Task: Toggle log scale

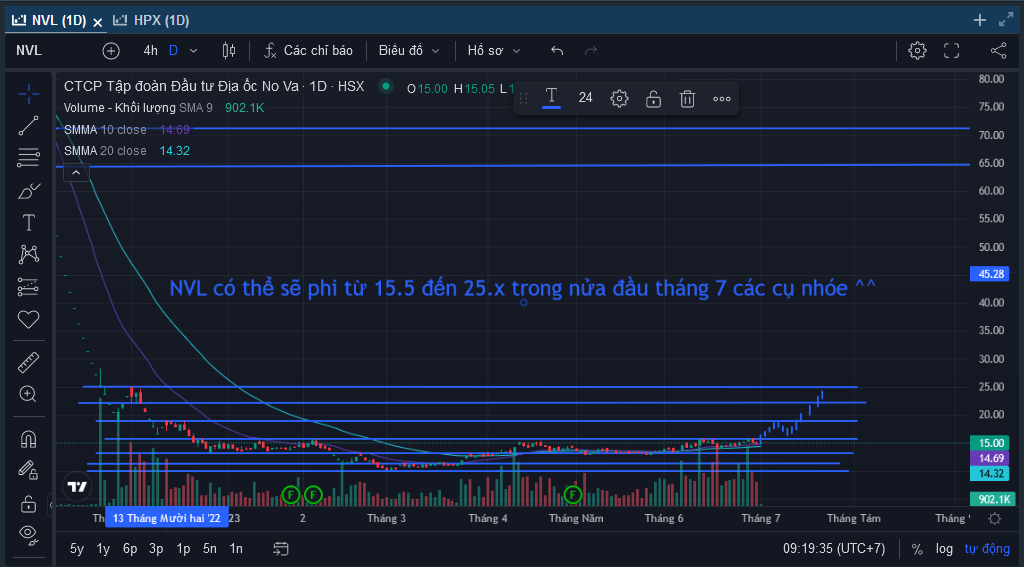Action: 944,549
